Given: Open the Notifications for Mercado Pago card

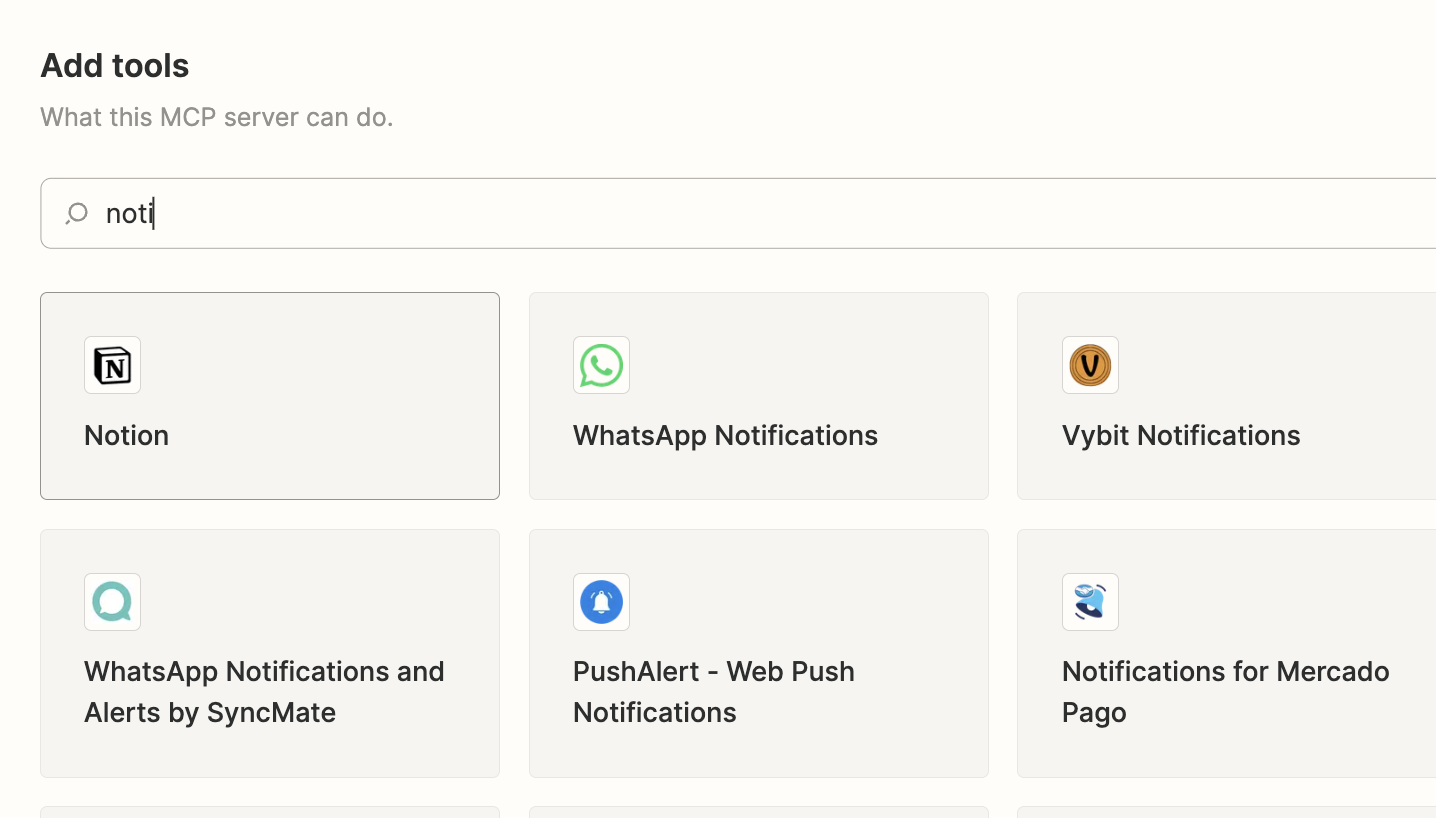Looking at the screenshot, I should (1227, 653).
